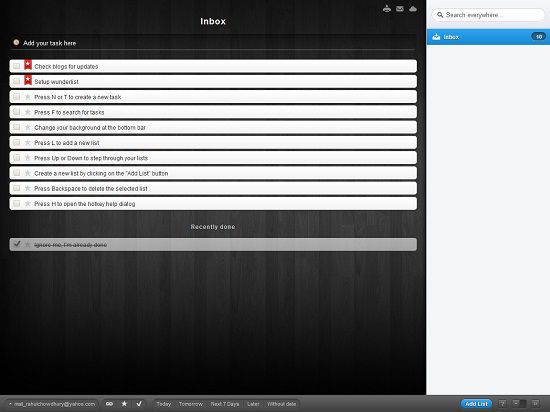Choose the two-tone middle background swatch
Image resolution: width=550 pixels, height=412 pixels.
[519, 404]
